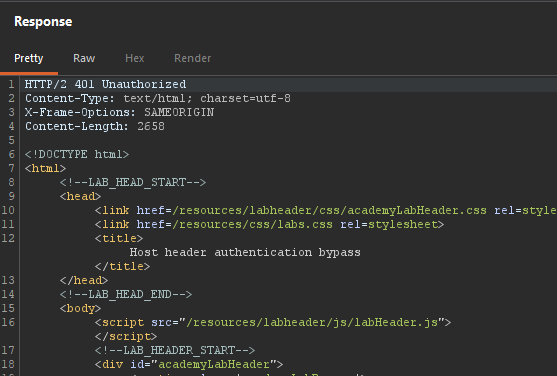Viewport: 557px width, 376px height.
Task: Select the opening <body> tag
Action: (x=80, y=308)
